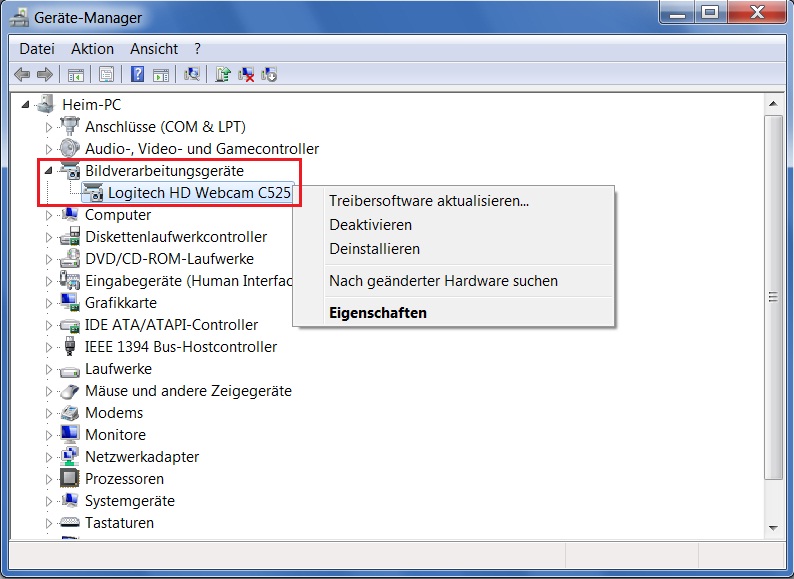Expand the Anschlüsse (COM & LPT) node
The height and width of the screenshot is (579, 794).
(49, 127)
